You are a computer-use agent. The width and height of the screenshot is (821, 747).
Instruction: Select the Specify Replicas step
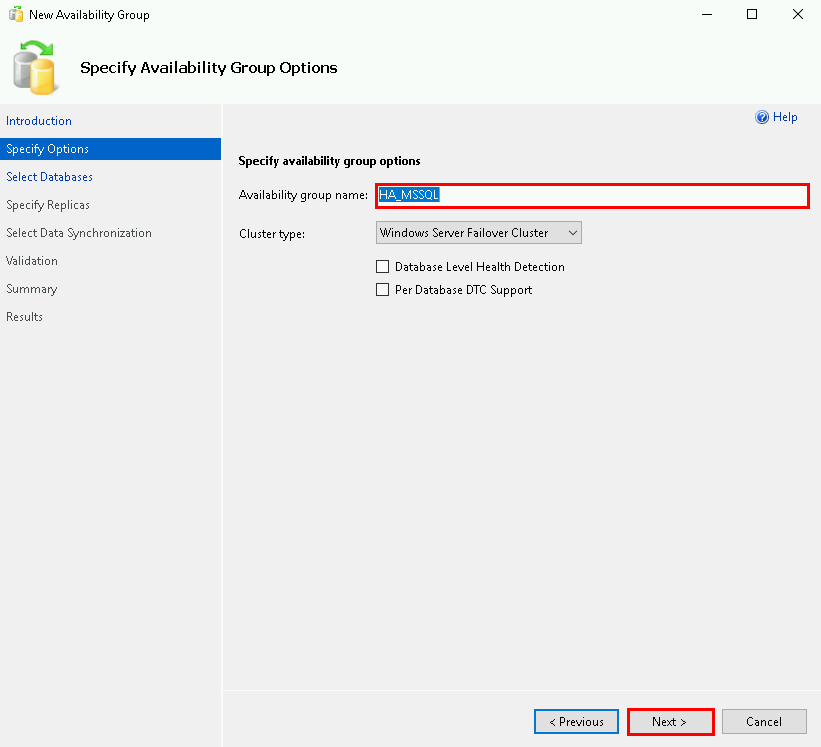[48, 205]
